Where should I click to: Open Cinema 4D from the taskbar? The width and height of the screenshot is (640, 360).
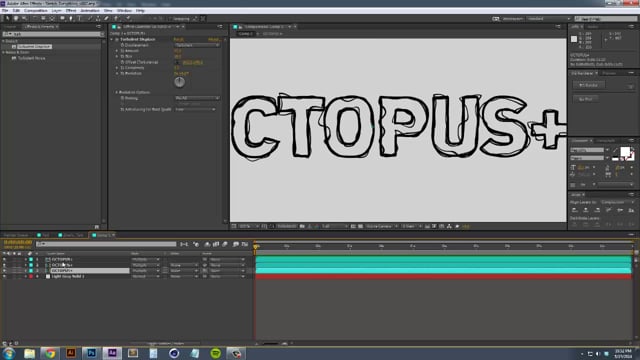point(174,353)
